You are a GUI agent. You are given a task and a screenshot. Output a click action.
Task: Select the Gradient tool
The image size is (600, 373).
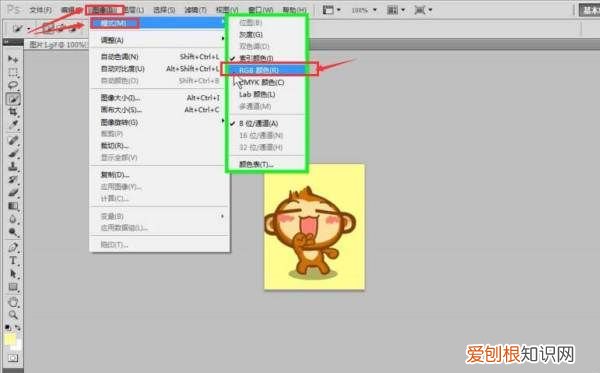[x=13, y=206]
